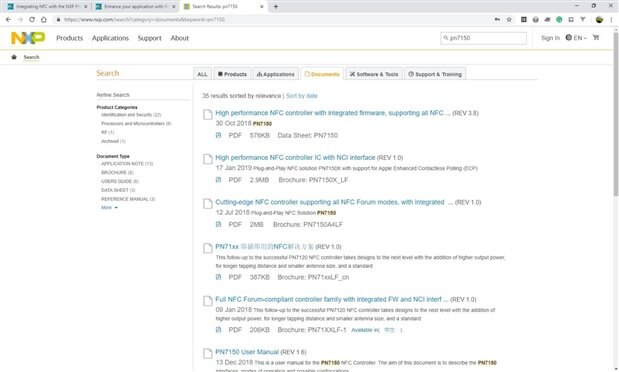Open the Applications menu
Screen dimensions: 619x372
tap(111, 38)
